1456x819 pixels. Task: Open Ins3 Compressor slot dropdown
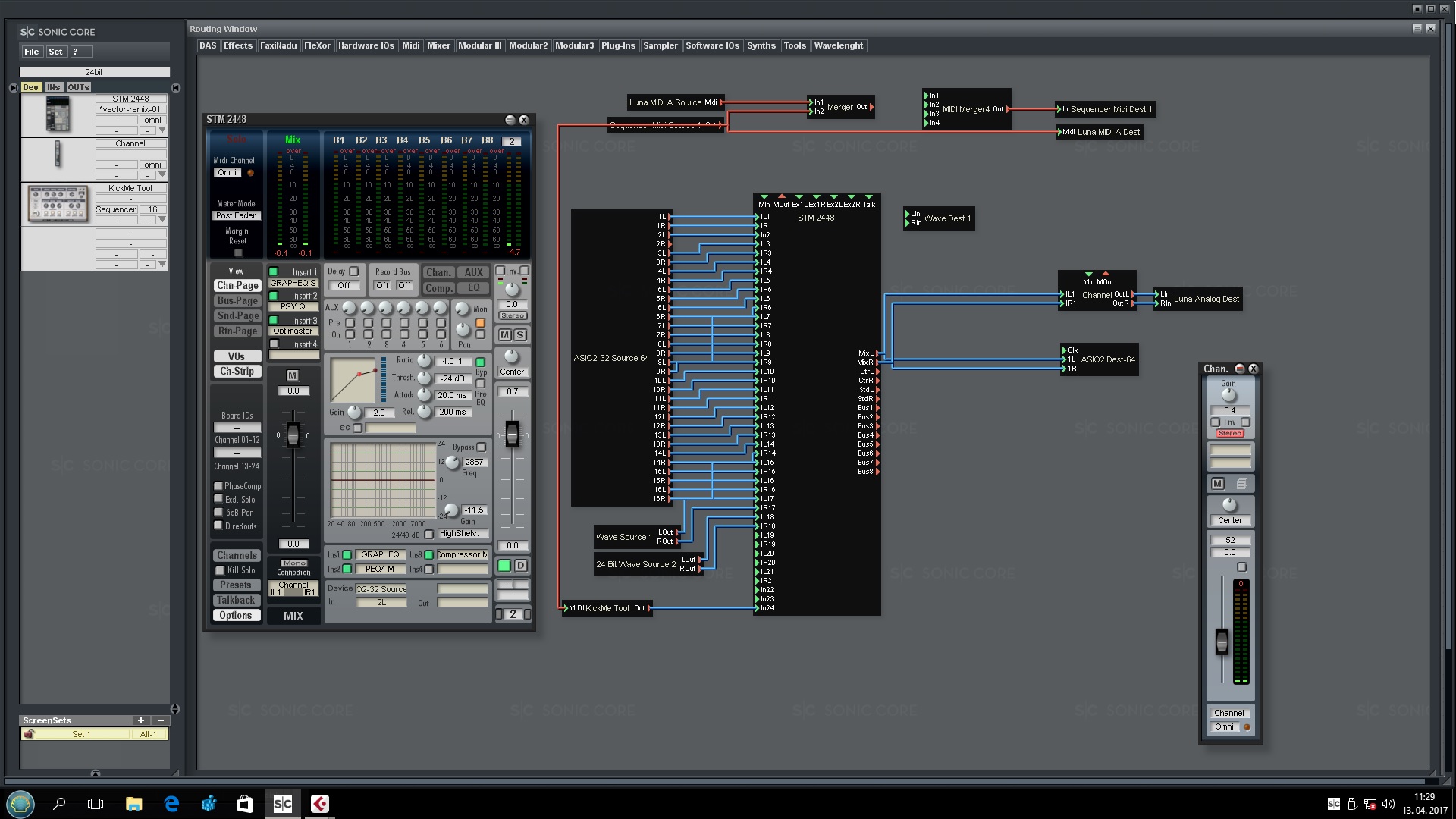tap(463, 555)
